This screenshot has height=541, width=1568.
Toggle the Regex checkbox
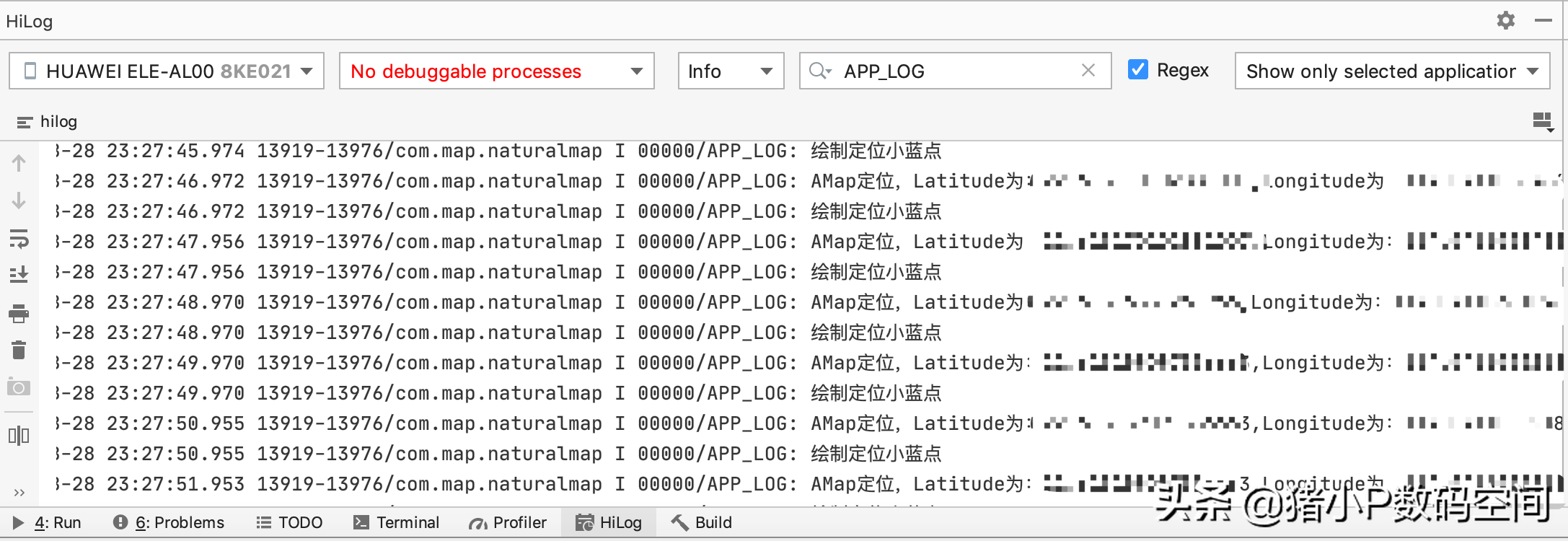1138,70
